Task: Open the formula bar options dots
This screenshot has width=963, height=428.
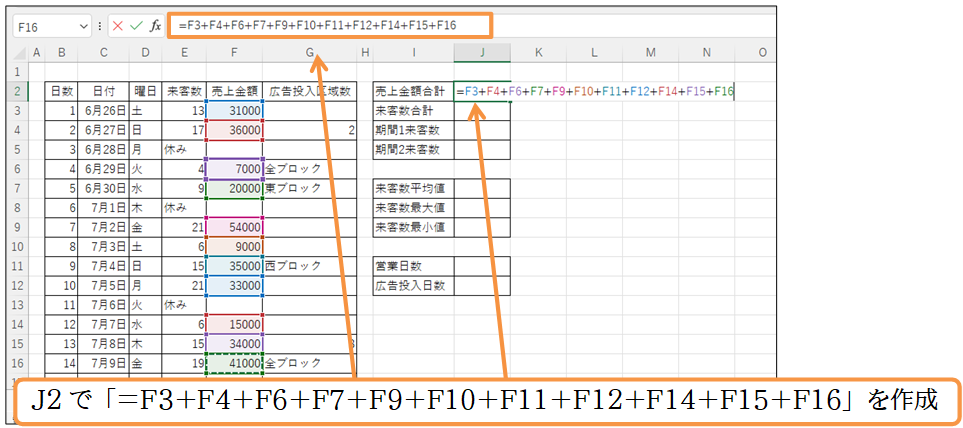Action: click(x=99, y=26)
